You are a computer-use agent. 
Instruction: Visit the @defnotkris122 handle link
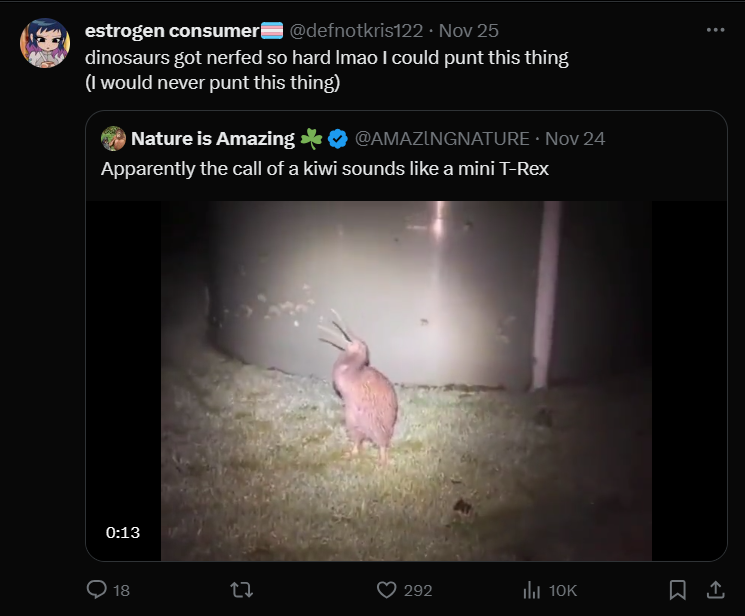pos(356,31)
